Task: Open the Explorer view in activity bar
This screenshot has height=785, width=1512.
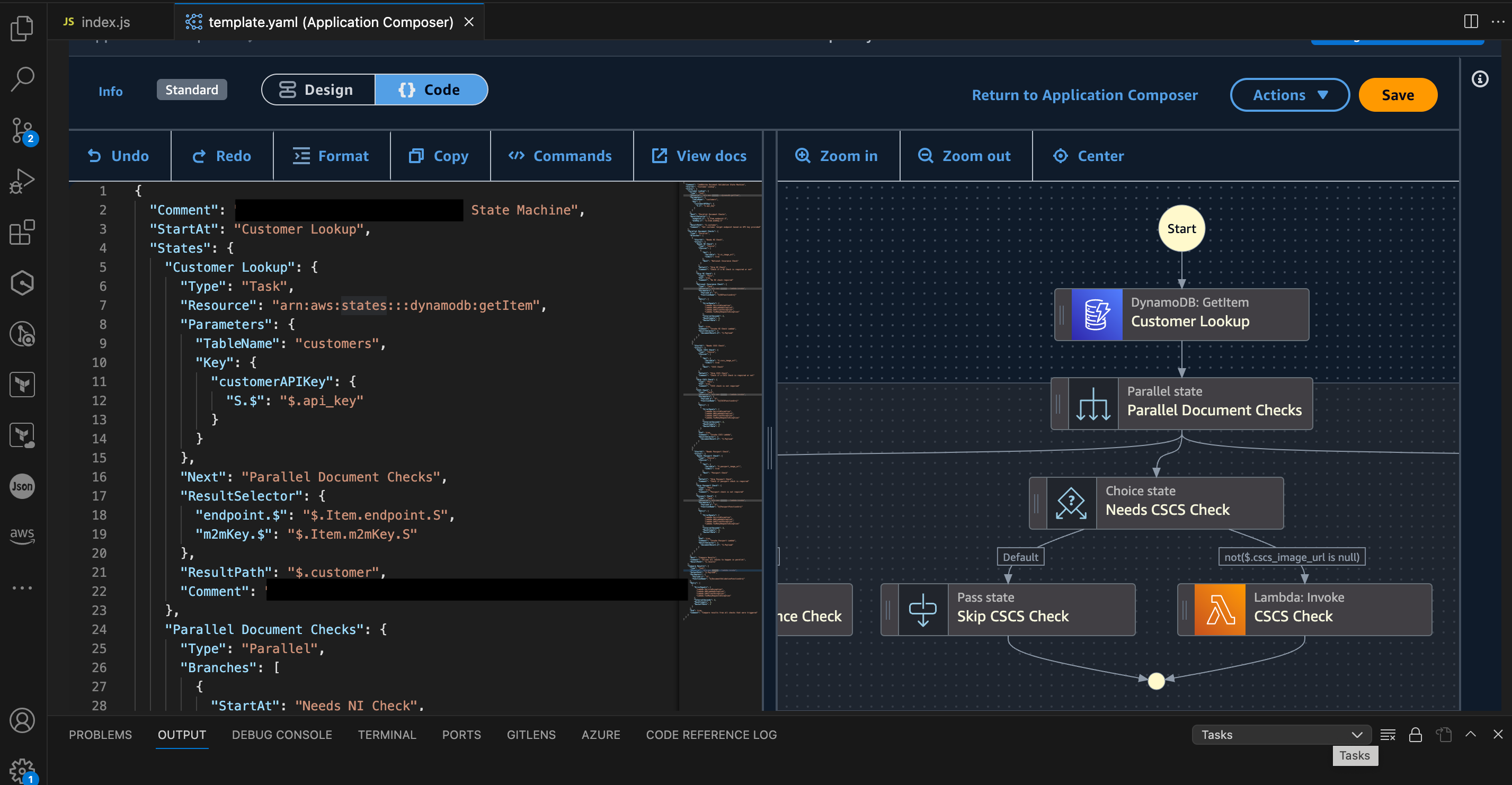Action: coord(22,28)
